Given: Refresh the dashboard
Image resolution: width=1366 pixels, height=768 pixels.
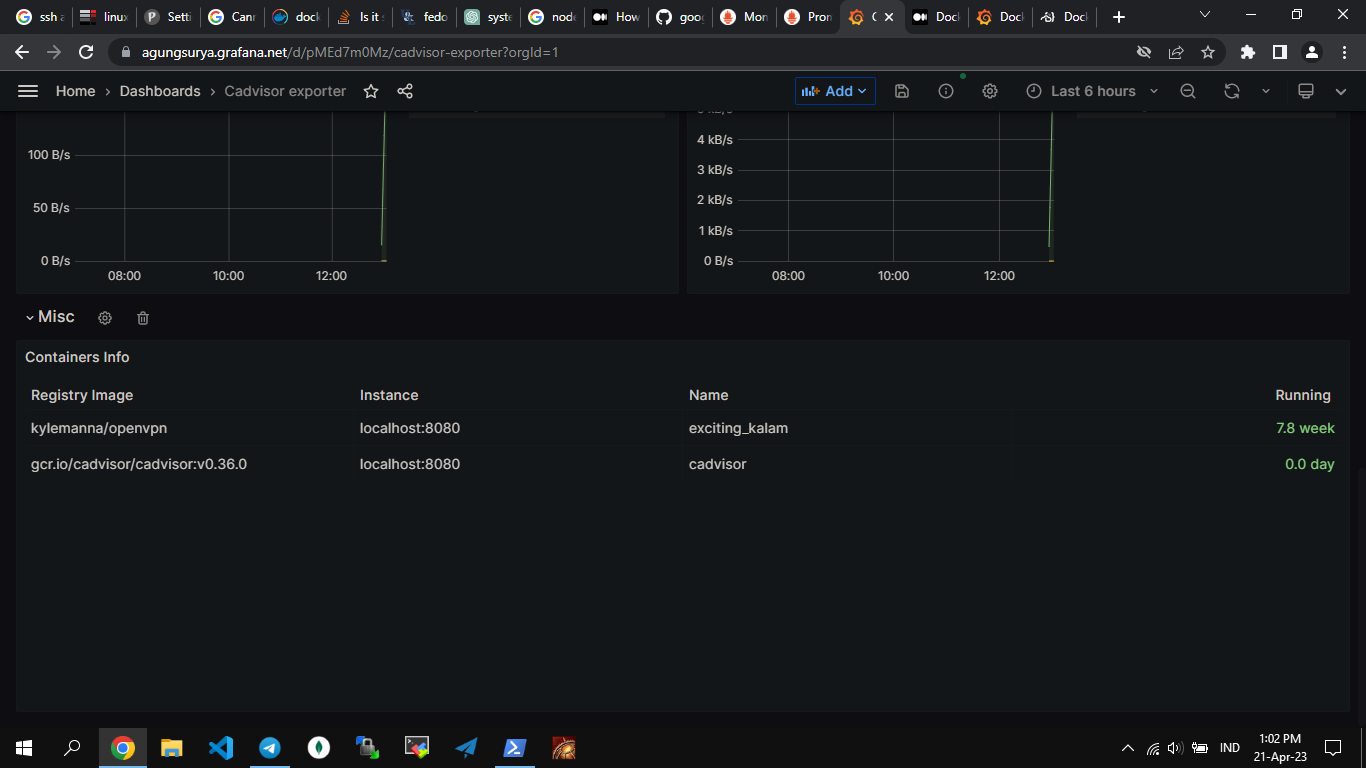Looking at the screenshot, I should 1232,91.
